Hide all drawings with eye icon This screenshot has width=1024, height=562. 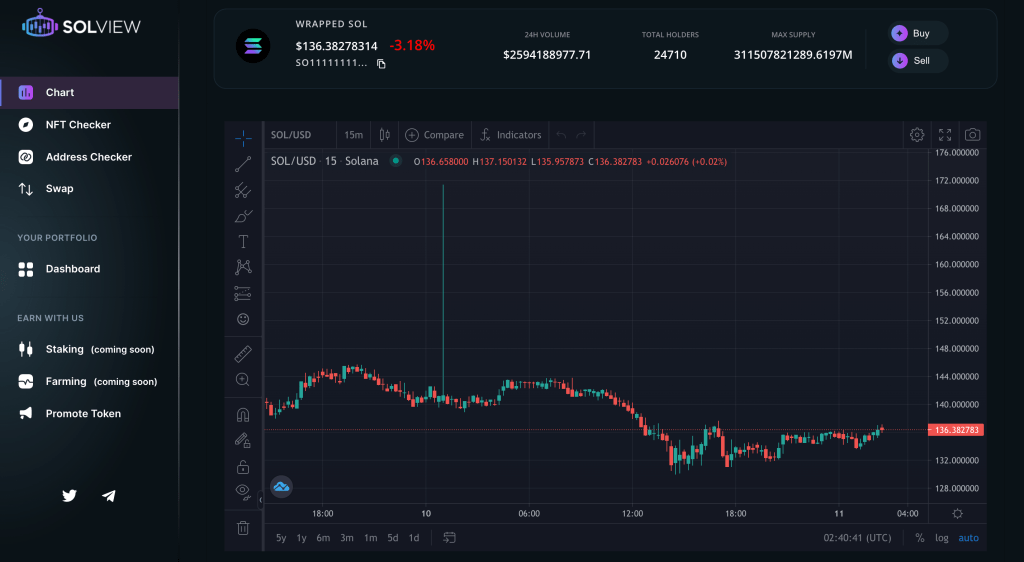[x=243, y=491]
